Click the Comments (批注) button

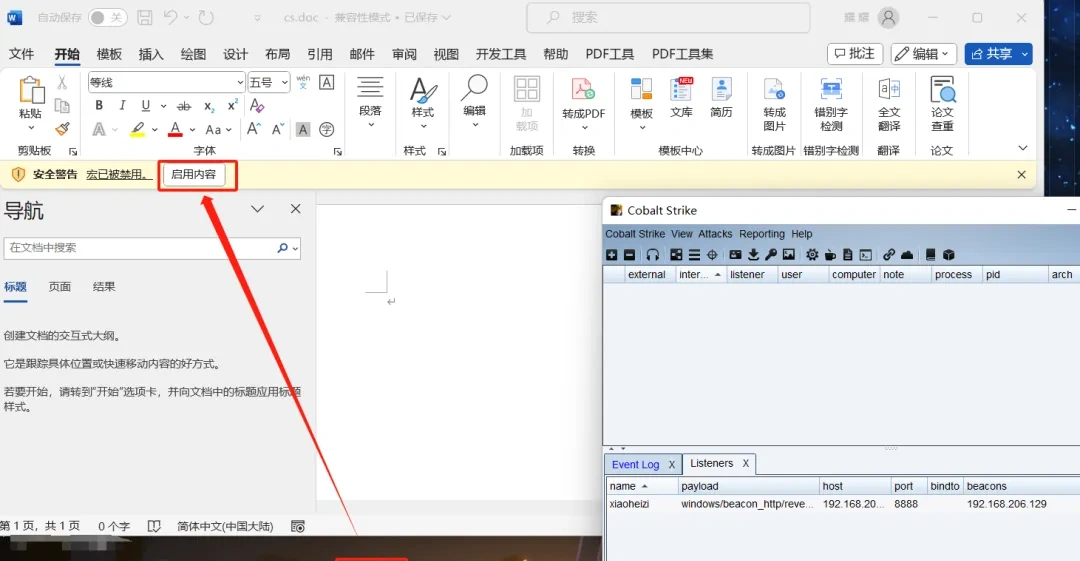pyautogui.click(x=855, y=54)
